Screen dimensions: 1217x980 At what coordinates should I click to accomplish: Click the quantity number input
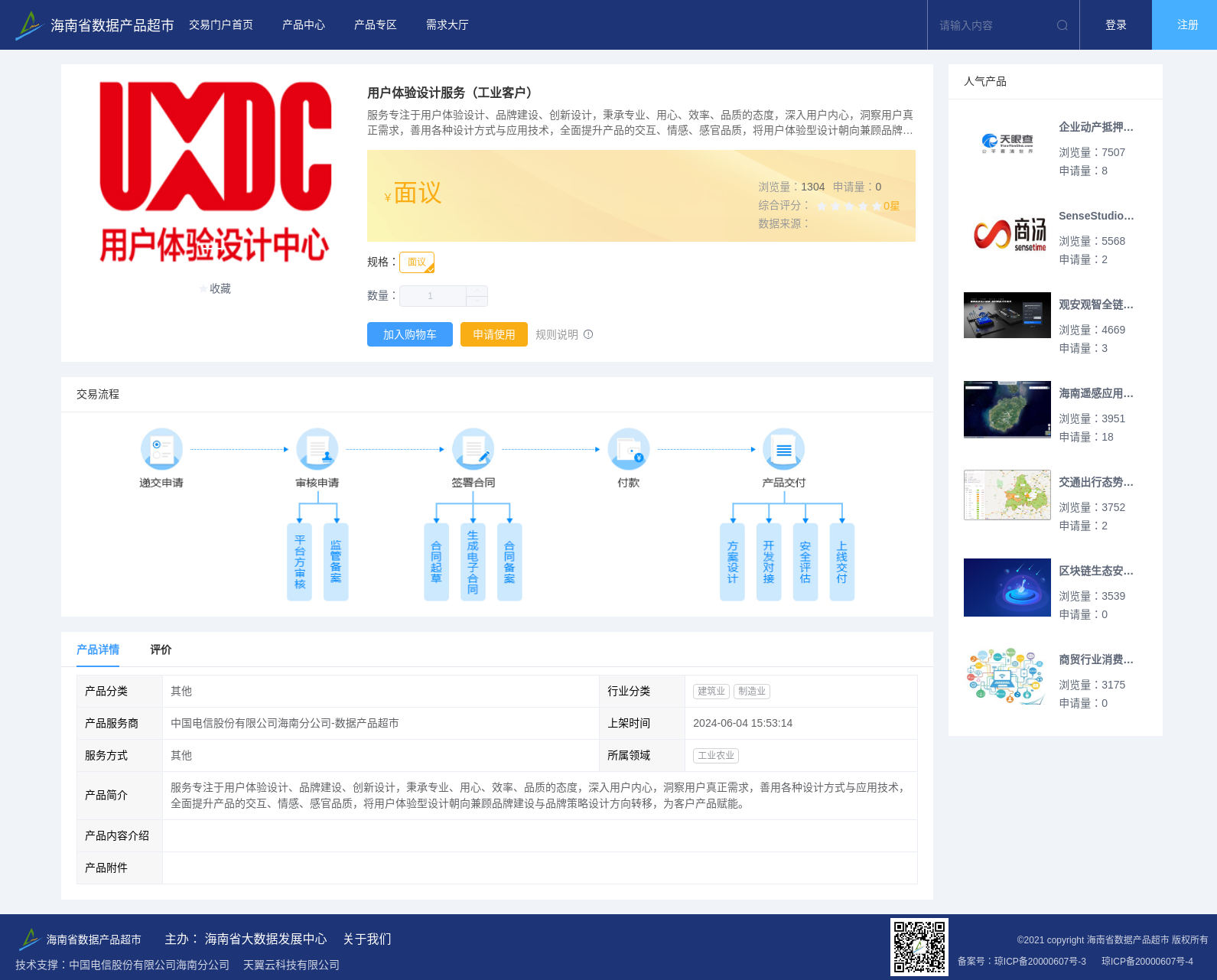tap(433, 296)
